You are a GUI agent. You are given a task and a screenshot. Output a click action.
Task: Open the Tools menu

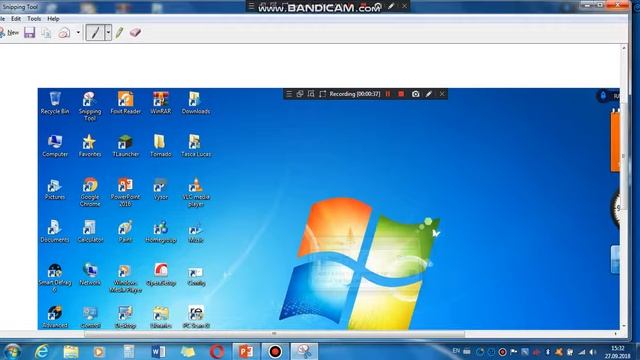coord(34,19)
